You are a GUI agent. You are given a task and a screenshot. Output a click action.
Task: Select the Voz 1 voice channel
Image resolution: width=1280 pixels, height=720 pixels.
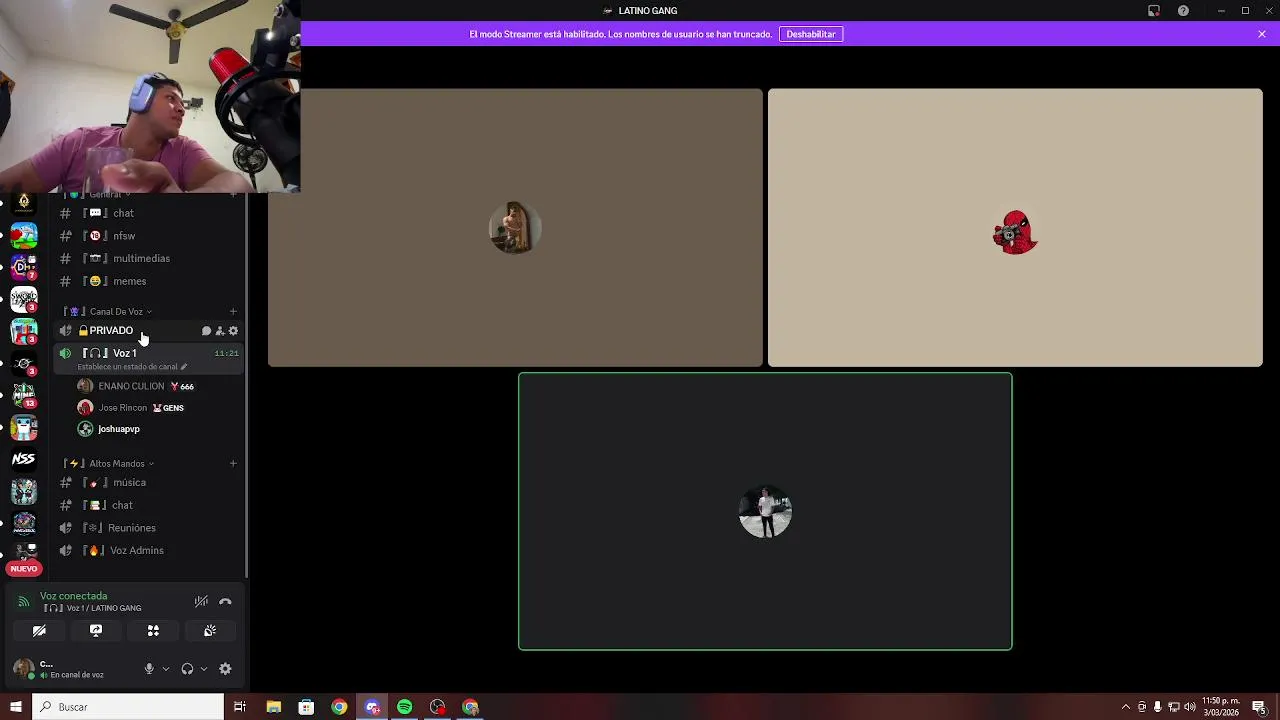point(148,353)
